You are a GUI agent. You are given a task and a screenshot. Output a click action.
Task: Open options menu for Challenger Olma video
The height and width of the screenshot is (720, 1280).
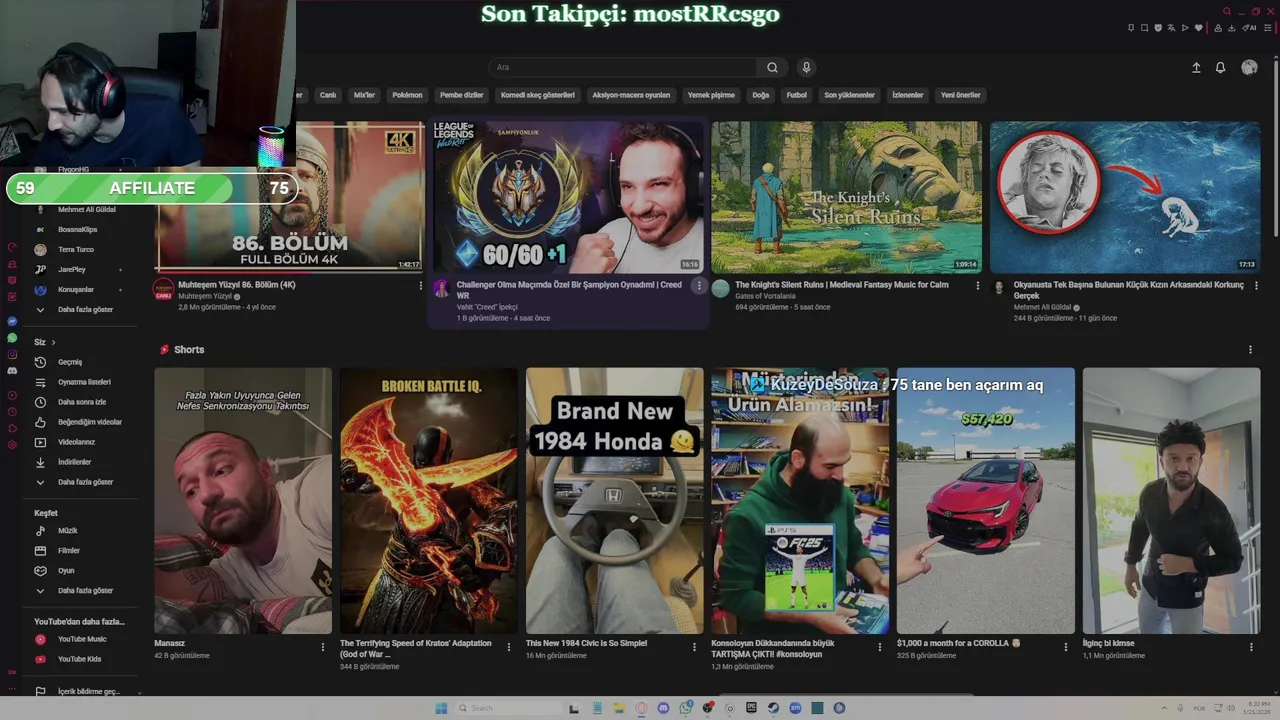point(698,285)
